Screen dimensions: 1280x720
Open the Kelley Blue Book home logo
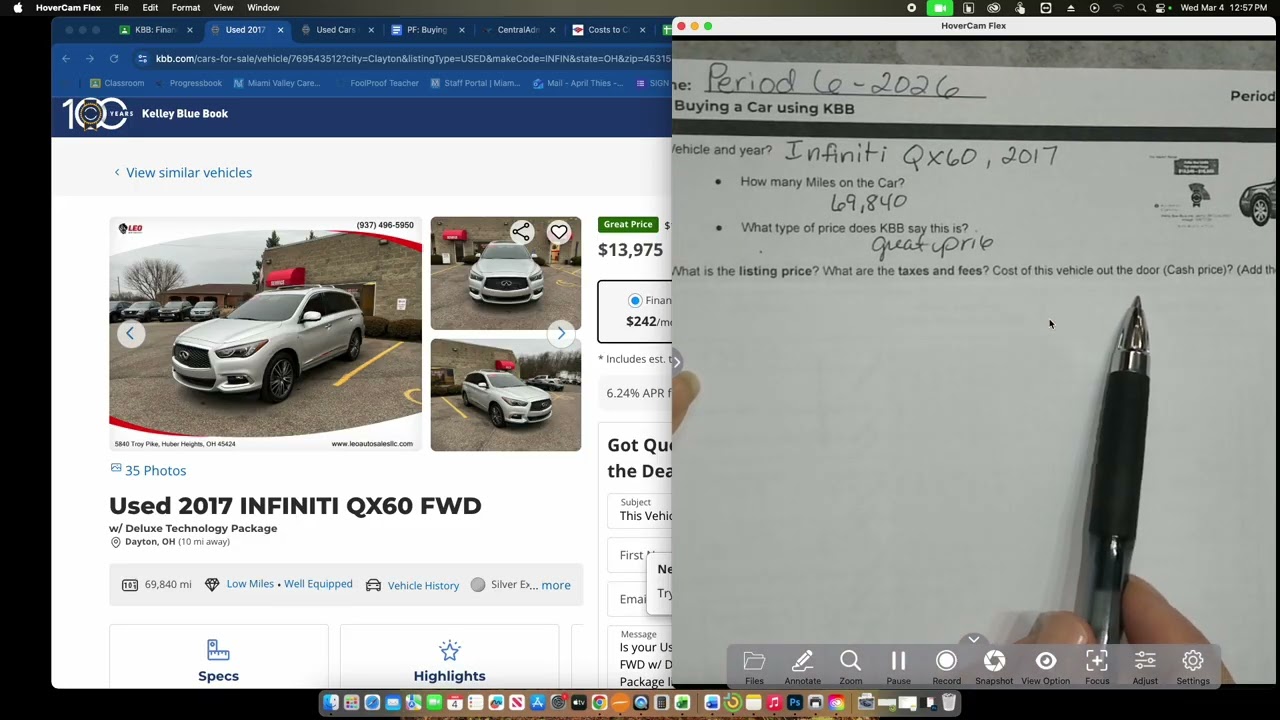point(145,113)
